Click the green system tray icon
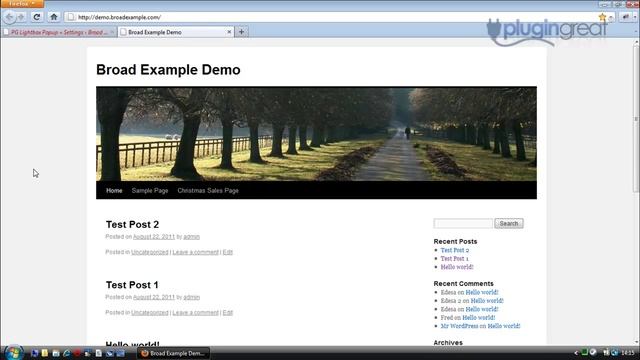Image resolution: width=640 pixels, height=360 pixels. tap(584, 352)
